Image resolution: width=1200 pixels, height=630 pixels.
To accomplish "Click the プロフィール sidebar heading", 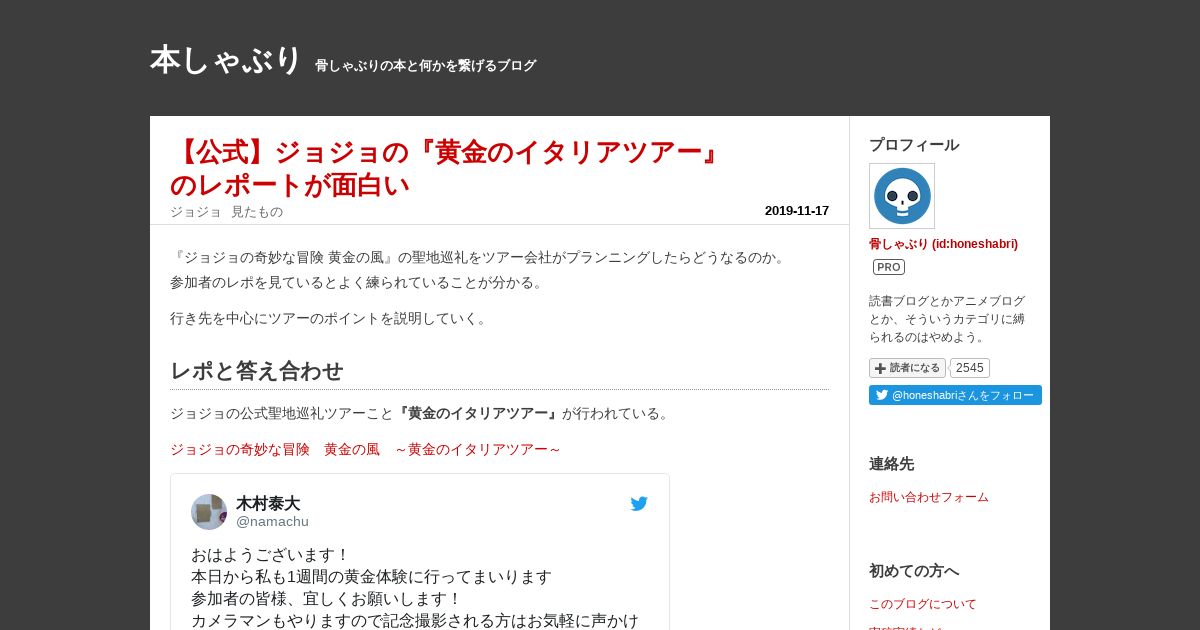I will (914, 145).
